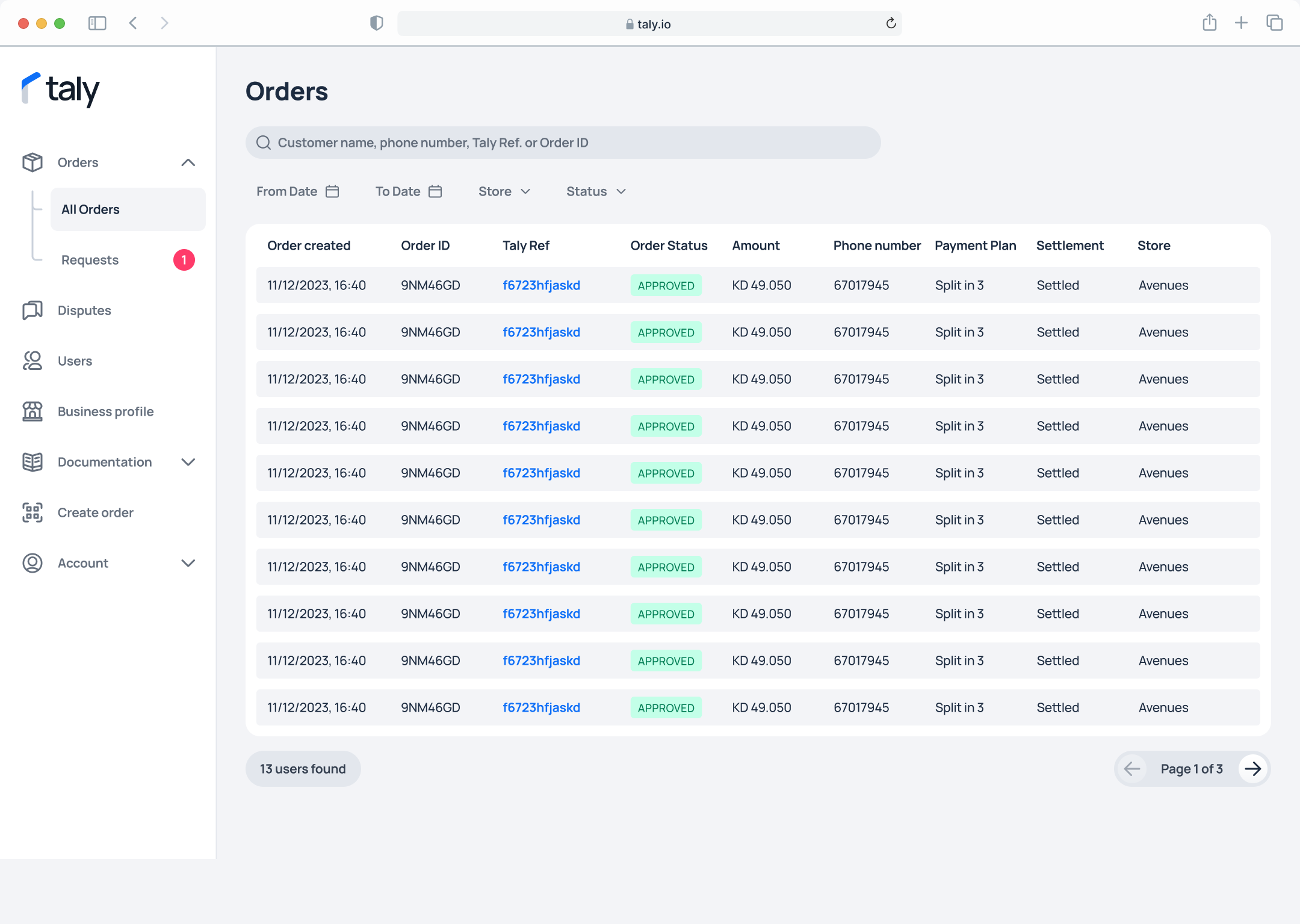This screenshot has width=1300, height=924.
Task: Click the previous page arrow button
Action: 1132,769
